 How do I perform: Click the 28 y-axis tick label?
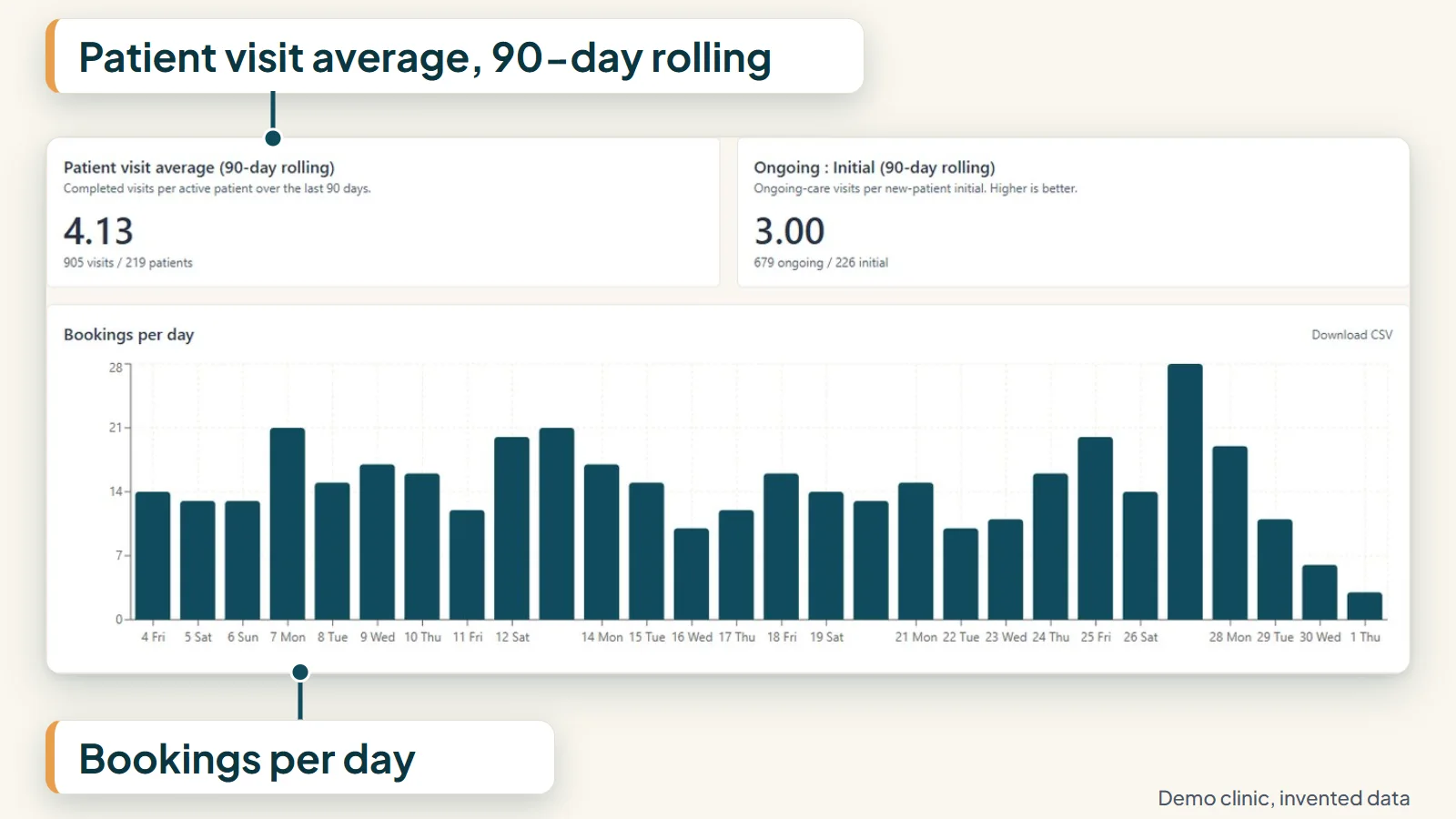pos(116,368)
